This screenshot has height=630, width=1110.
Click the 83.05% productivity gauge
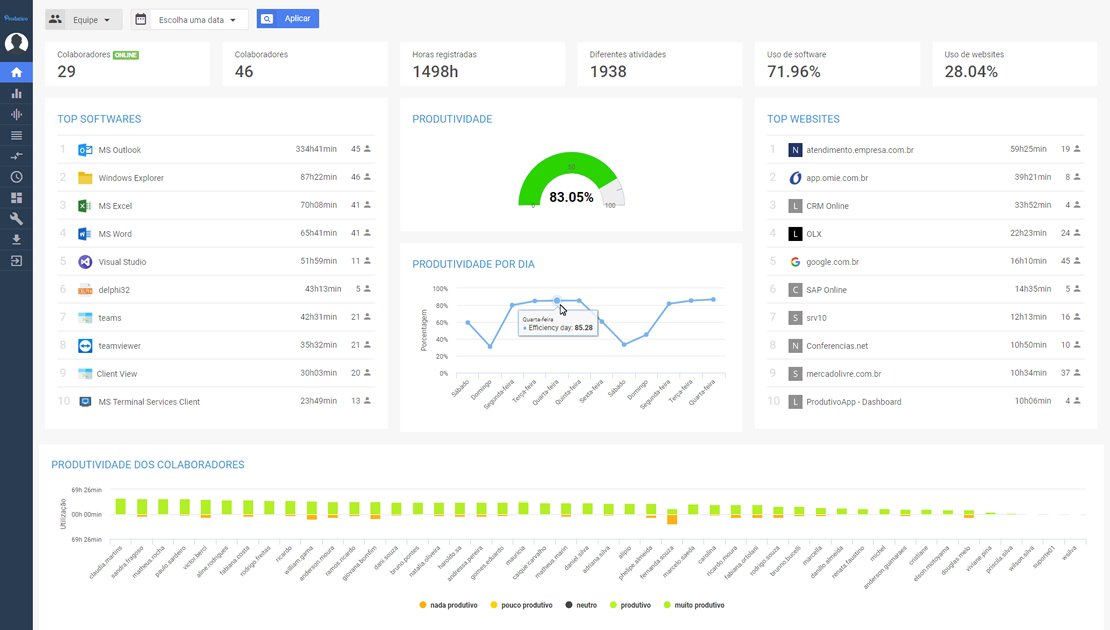[571, 181]
